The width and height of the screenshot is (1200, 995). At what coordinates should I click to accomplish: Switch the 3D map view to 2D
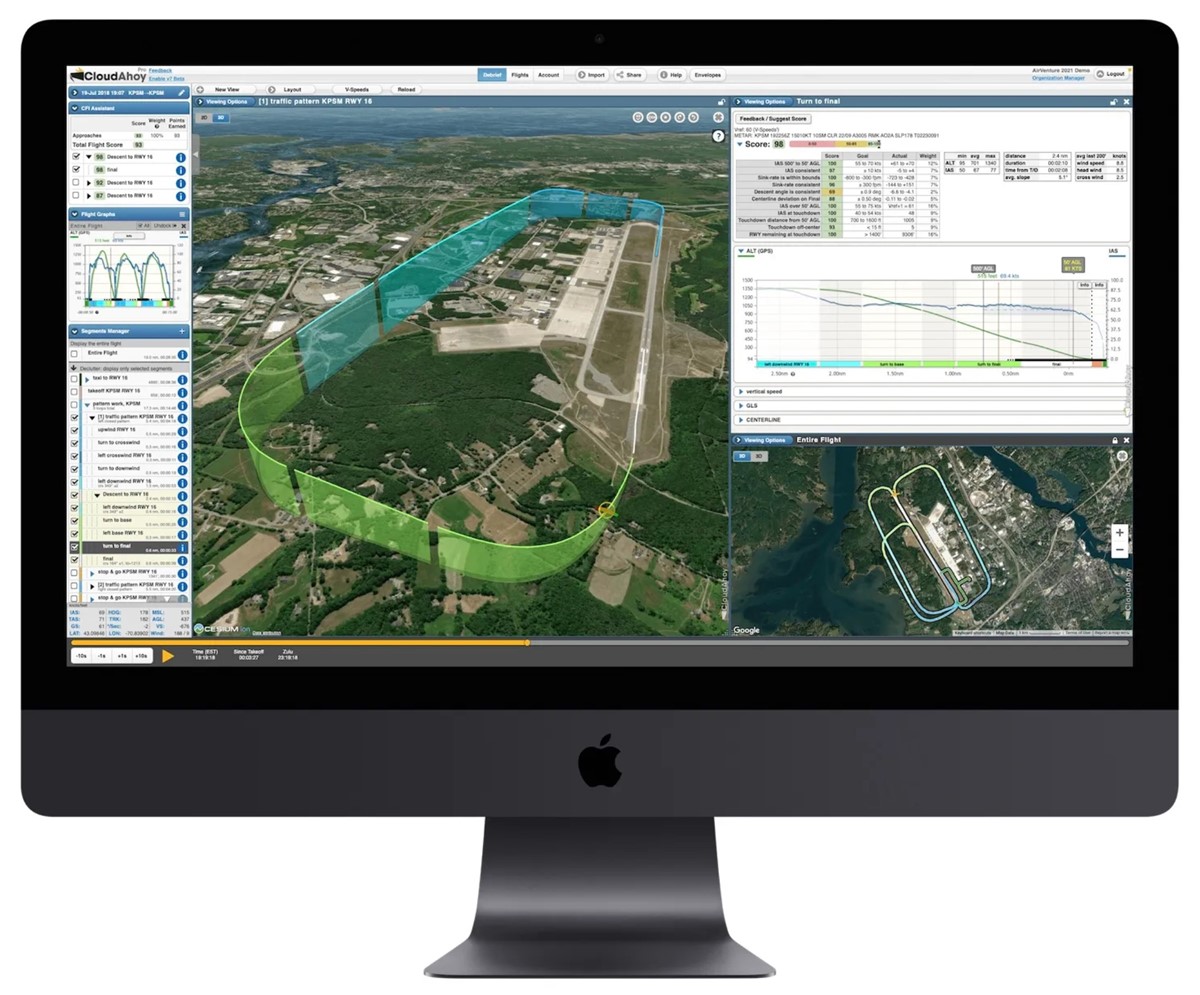204,118
